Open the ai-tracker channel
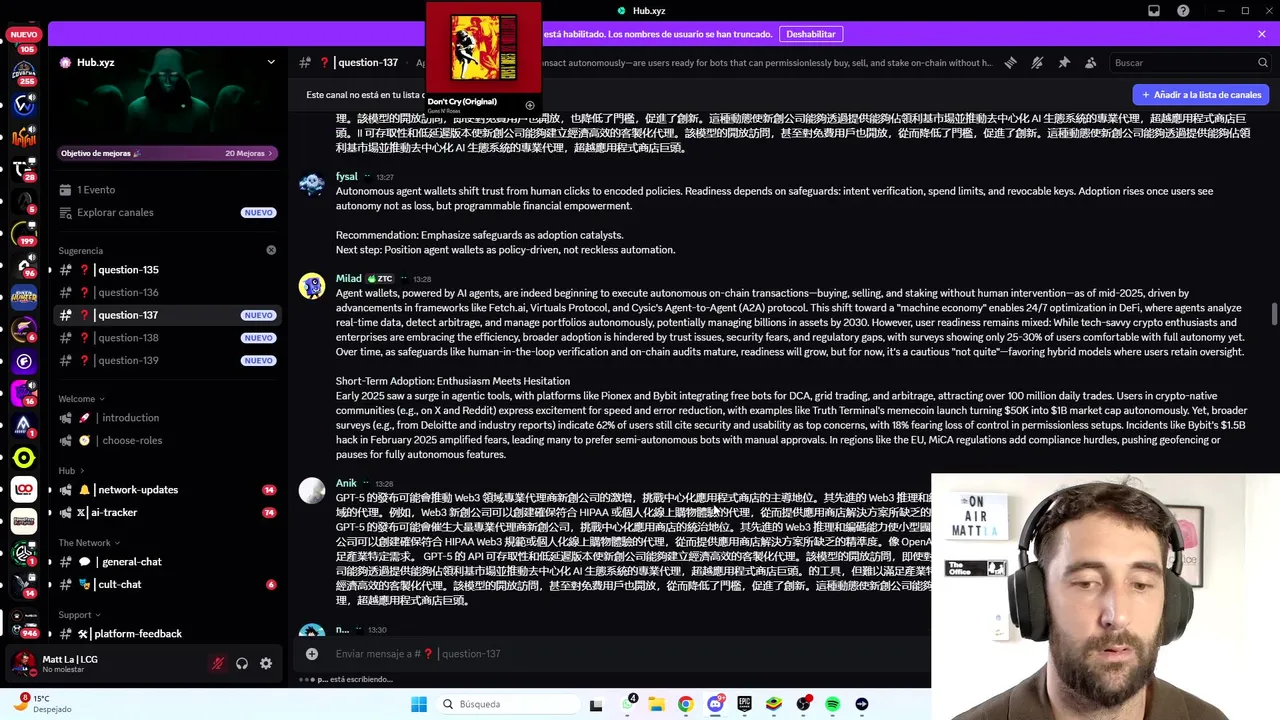The width and height of the screenshot is (1280, 720). tap(167, 512)
